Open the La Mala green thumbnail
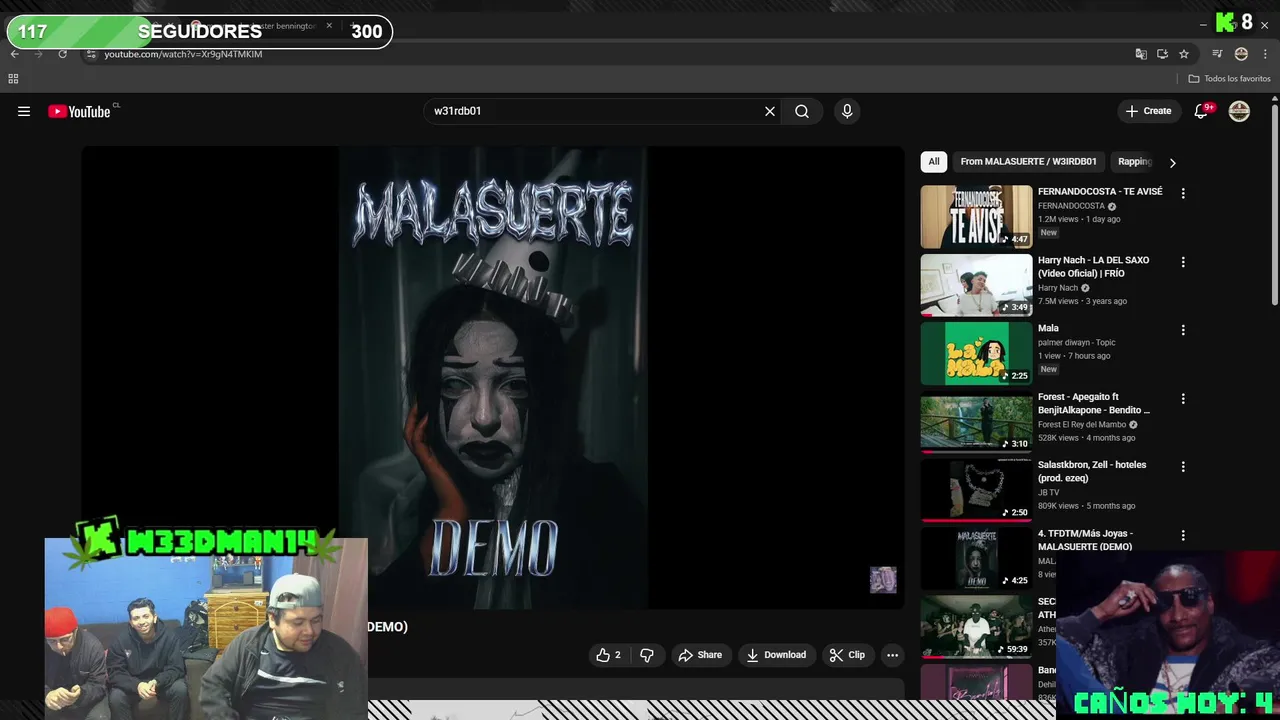Image resolution: width=1280 pixels, height=720 pixels. (976, 353)
